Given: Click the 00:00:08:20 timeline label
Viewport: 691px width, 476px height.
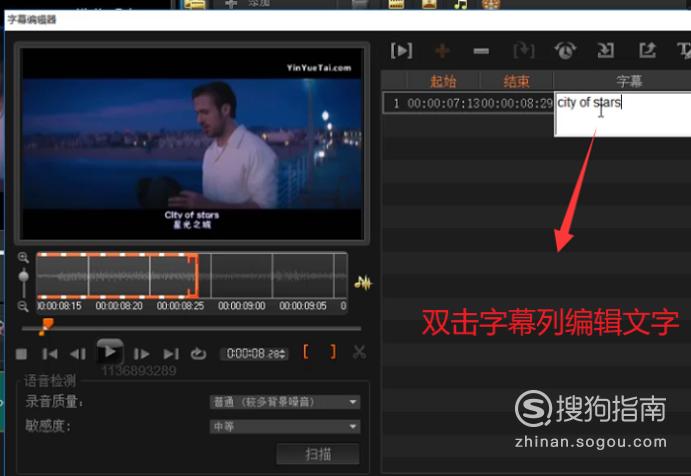Looking at the screenshot, I should click(x=119, y=306).
